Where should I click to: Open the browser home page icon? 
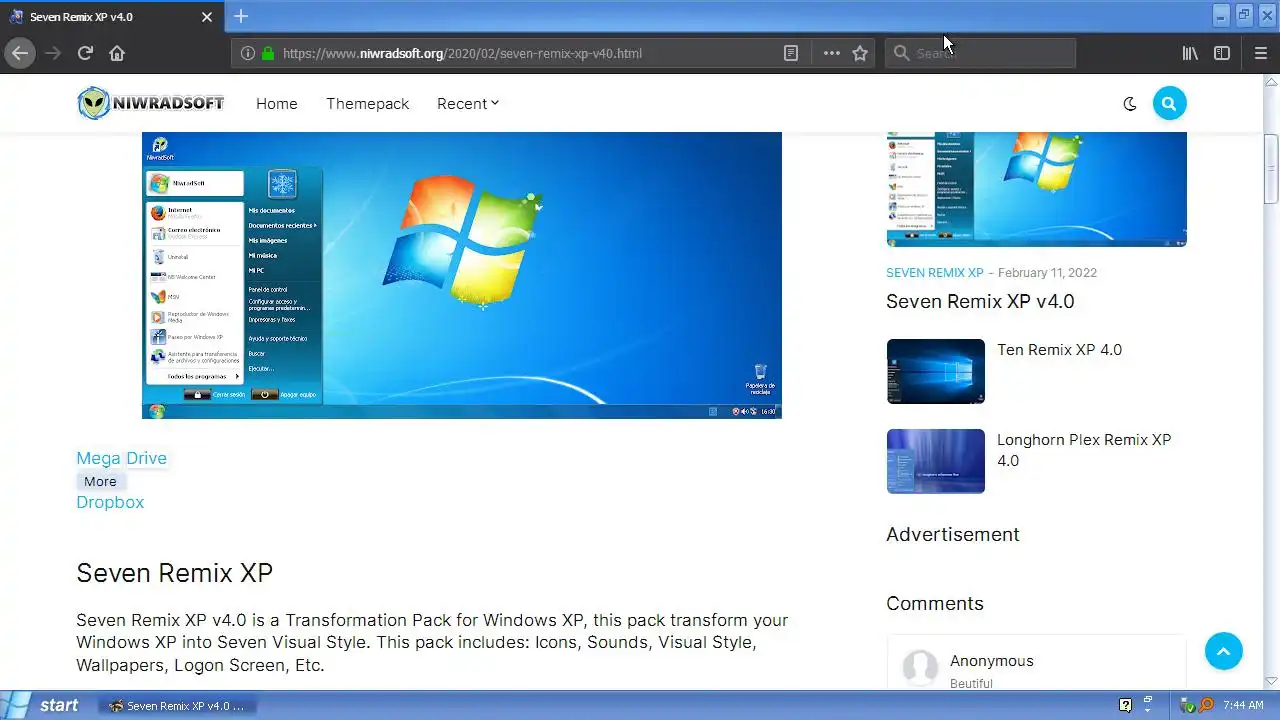117,53
